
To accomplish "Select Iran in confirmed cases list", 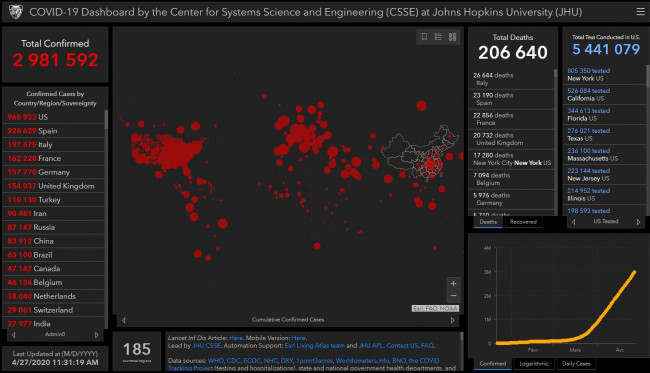I will tap(54, 213).
